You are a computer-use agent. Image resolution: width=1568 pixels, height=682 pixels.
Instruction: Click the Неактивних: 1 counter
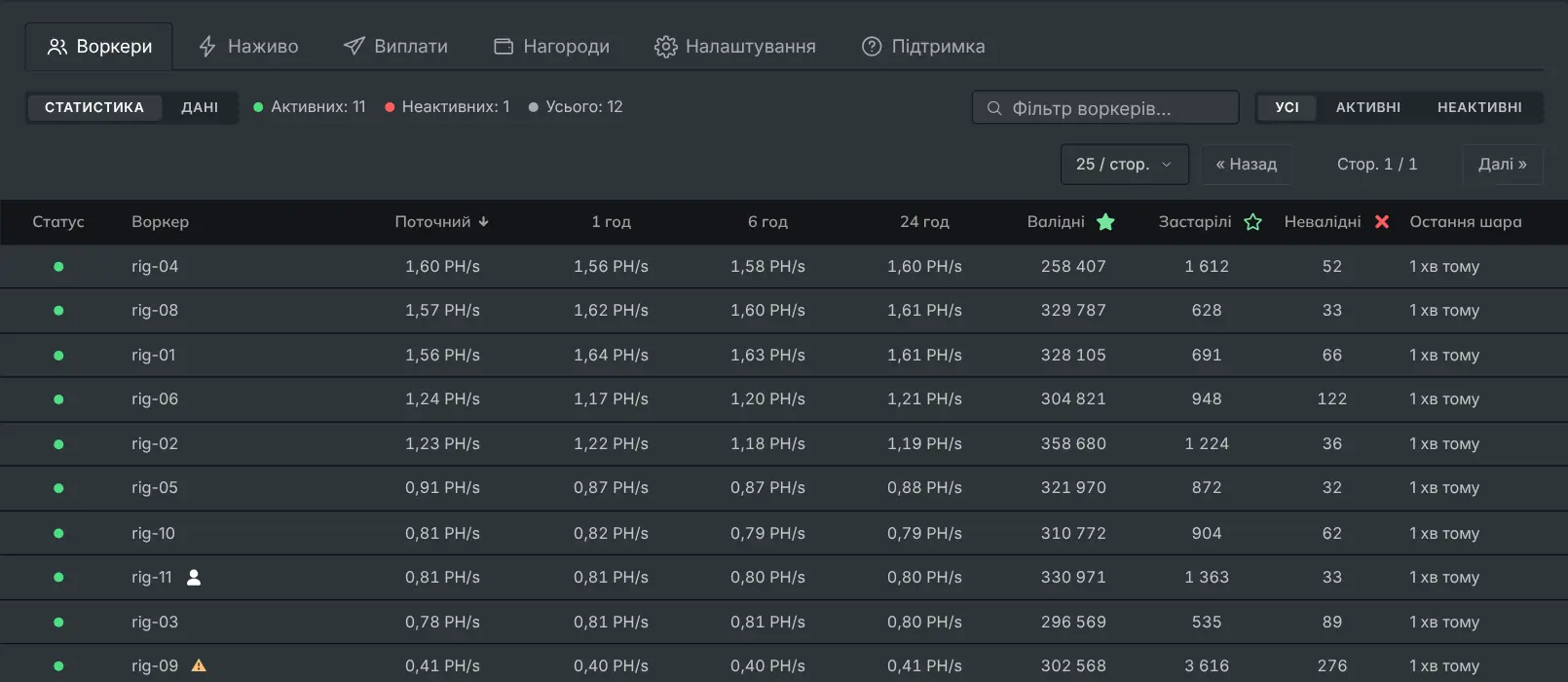[447, 107]
